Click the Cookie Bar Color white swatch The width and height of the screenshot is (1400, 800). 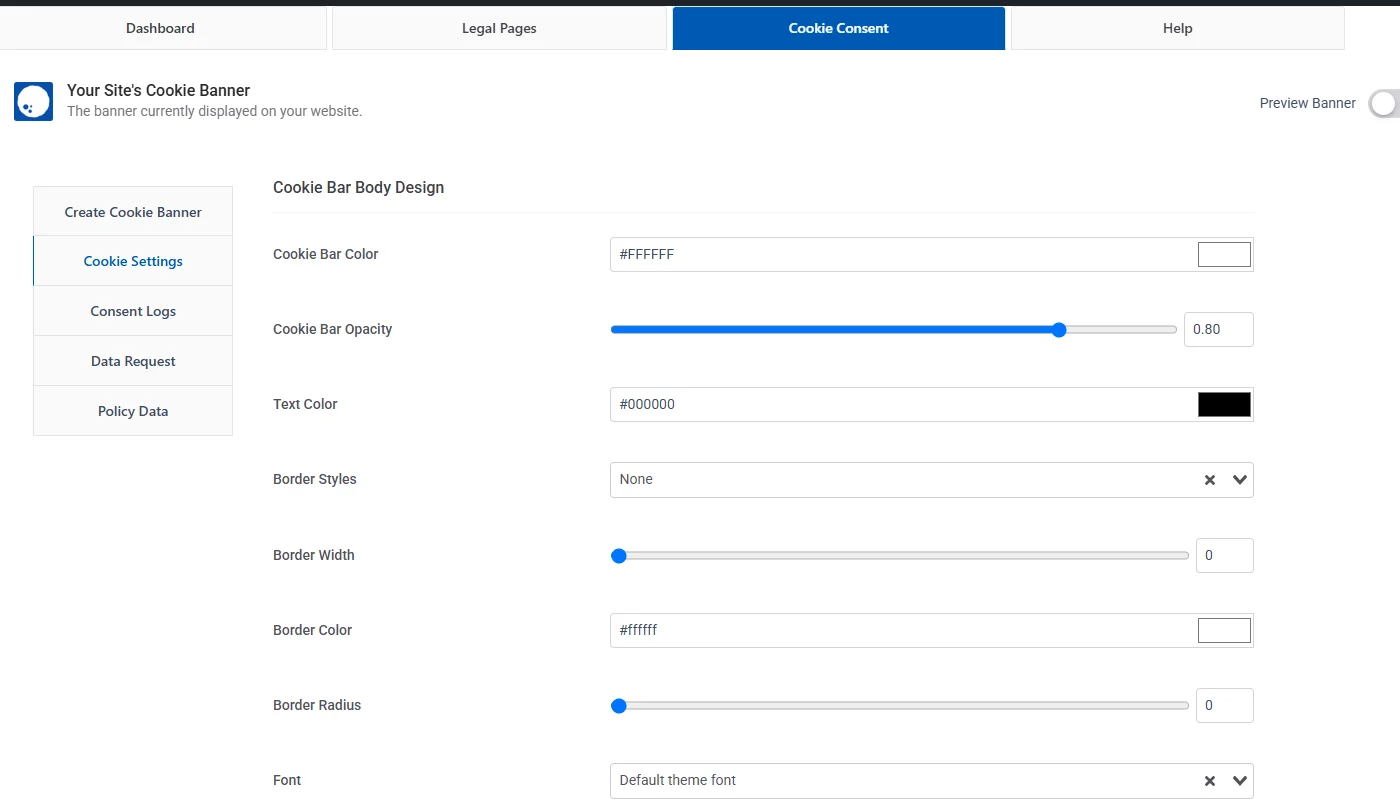[1224, 255]
